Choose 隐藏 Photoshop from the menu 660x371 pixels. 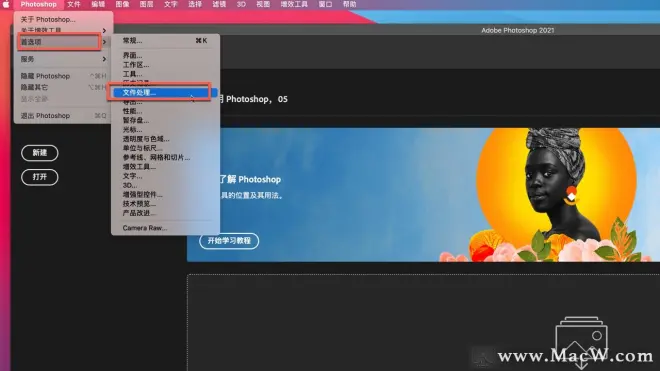[63, 76]
